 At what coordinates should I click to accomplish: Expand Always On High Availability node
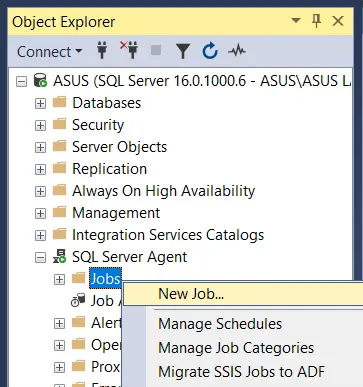(40, 191)
